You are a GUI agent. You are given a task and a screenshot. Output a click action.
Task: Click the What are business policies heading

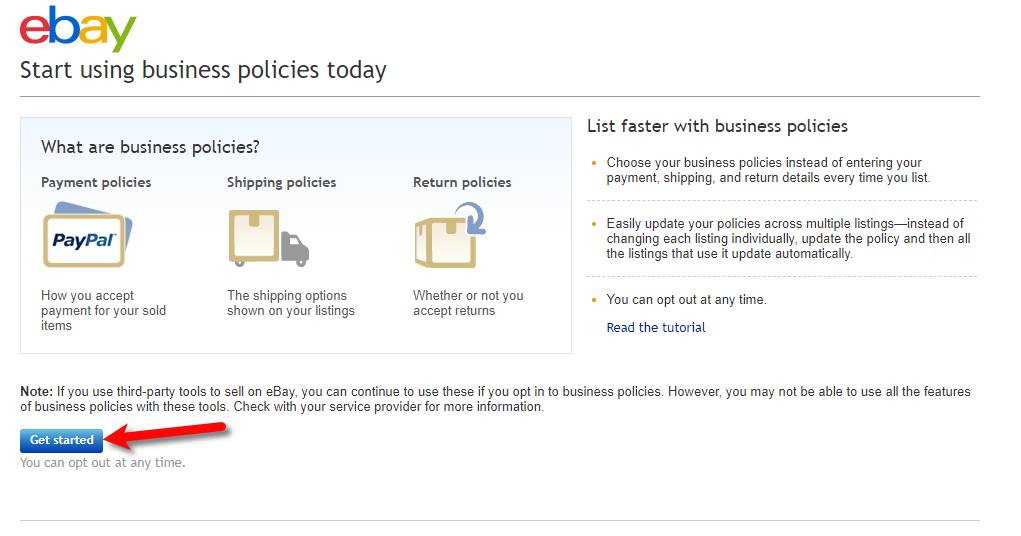(x=150, y=147)
